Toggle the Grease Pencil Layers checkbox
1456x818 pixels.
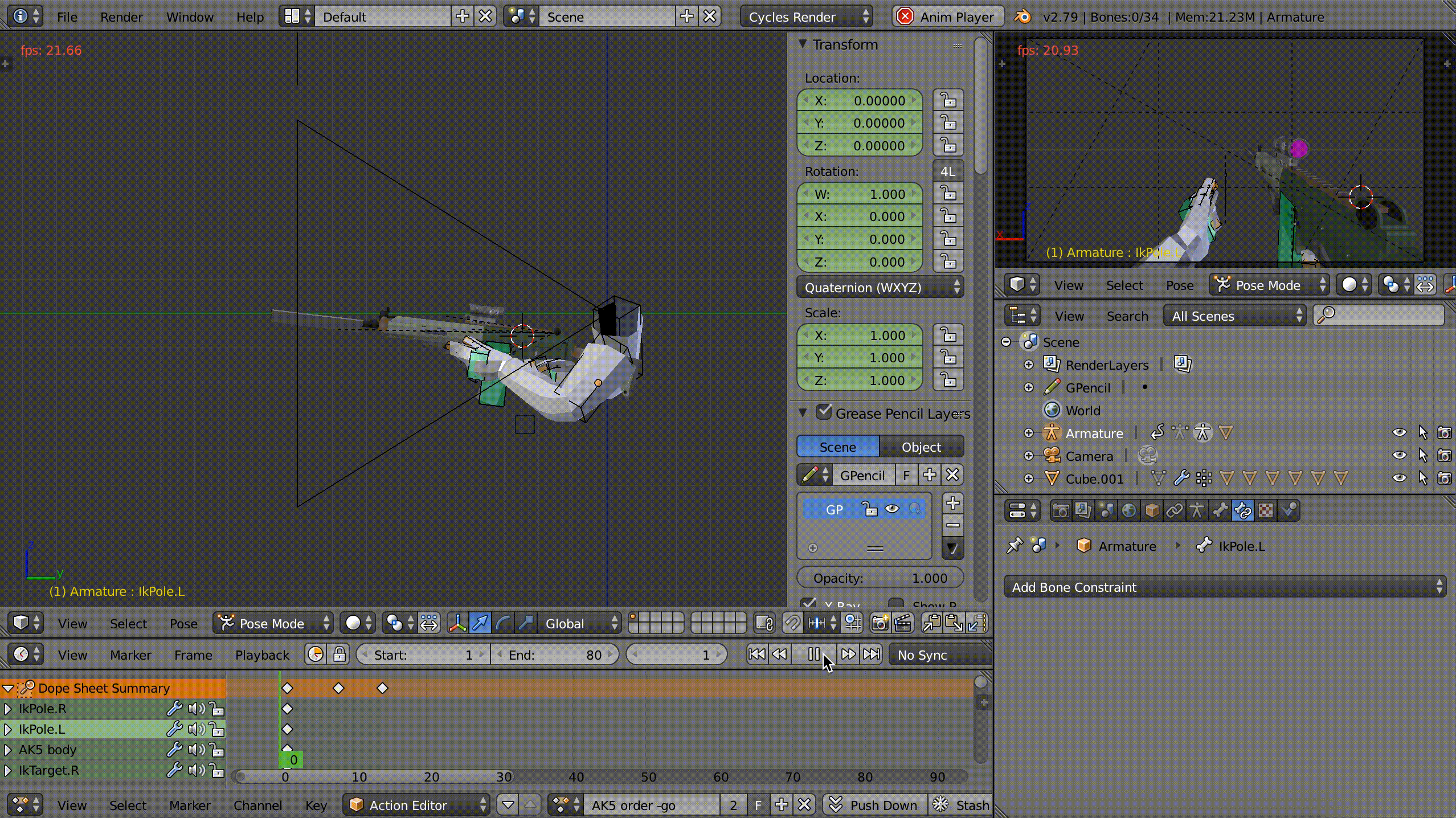pyautogui.click(x=824, y=412)
